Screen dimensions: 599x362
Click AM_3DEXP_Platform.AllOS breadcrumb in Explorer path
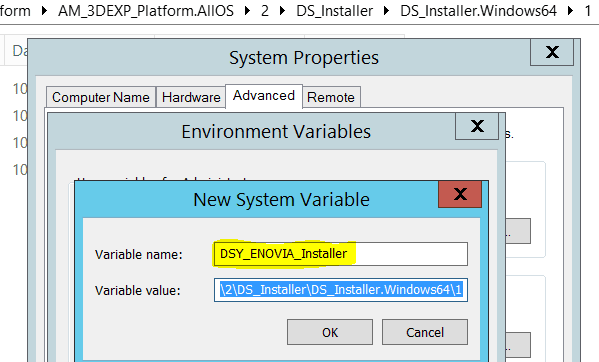click(146, 11)
